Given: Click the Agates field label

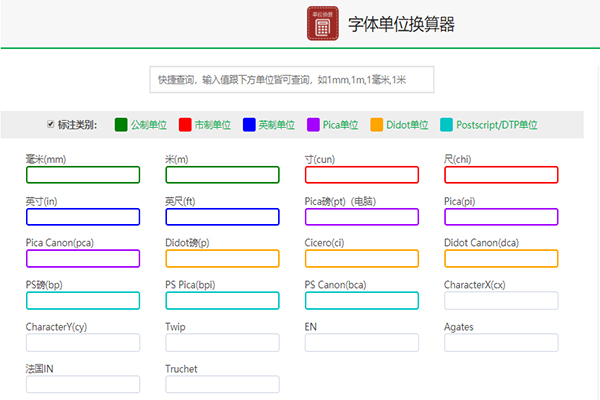Looking at the screenshot, I should pyautogui.click(x=459, y=327).
